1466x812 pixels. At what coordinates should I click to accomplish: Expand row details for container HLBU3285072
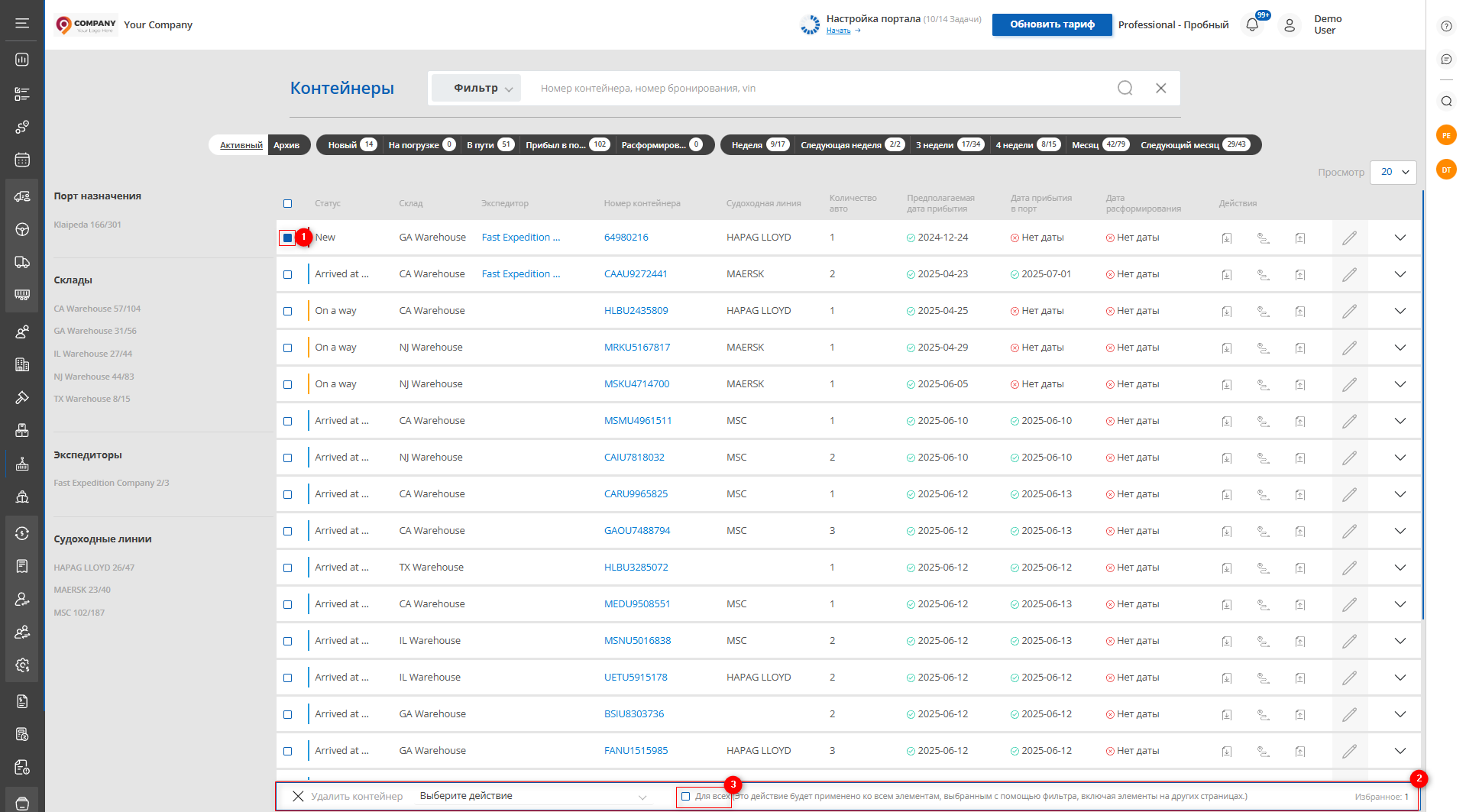pyautogui.click(x=1400, y=568)
